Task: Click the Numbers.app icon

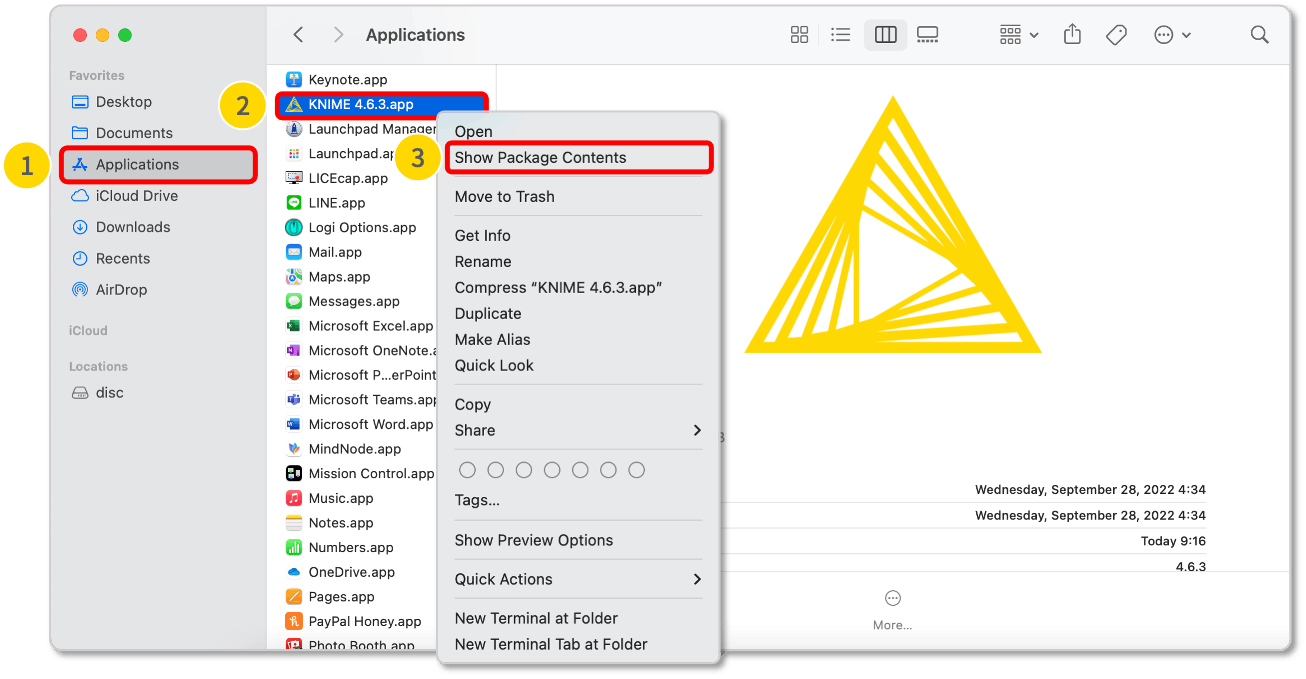Action: (x=294, y=547)
